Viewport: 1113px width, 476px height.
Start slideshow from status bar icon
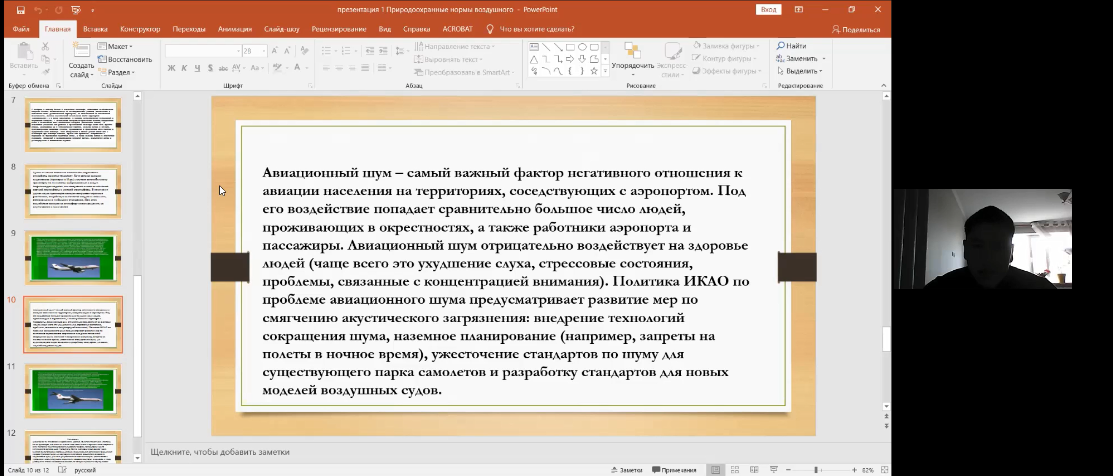(773, 470)
